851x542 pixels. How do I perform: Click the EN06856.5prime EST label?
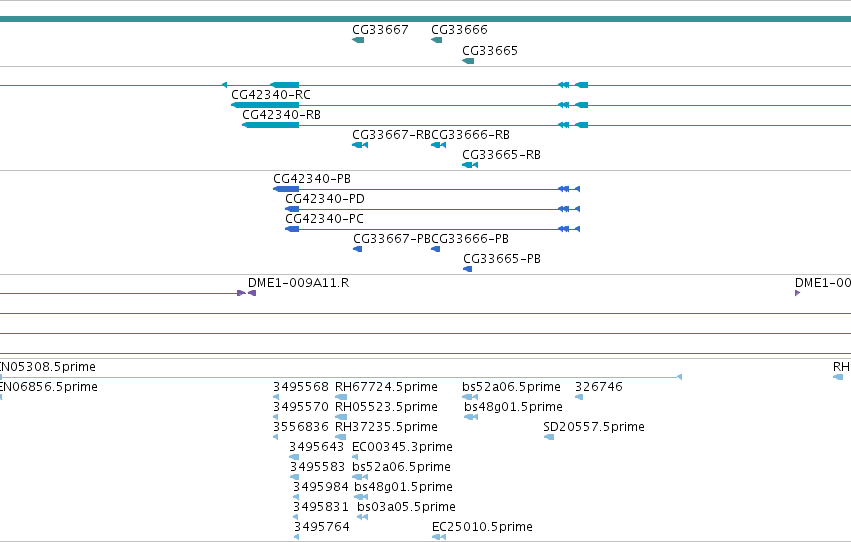(x=49, y=387)
